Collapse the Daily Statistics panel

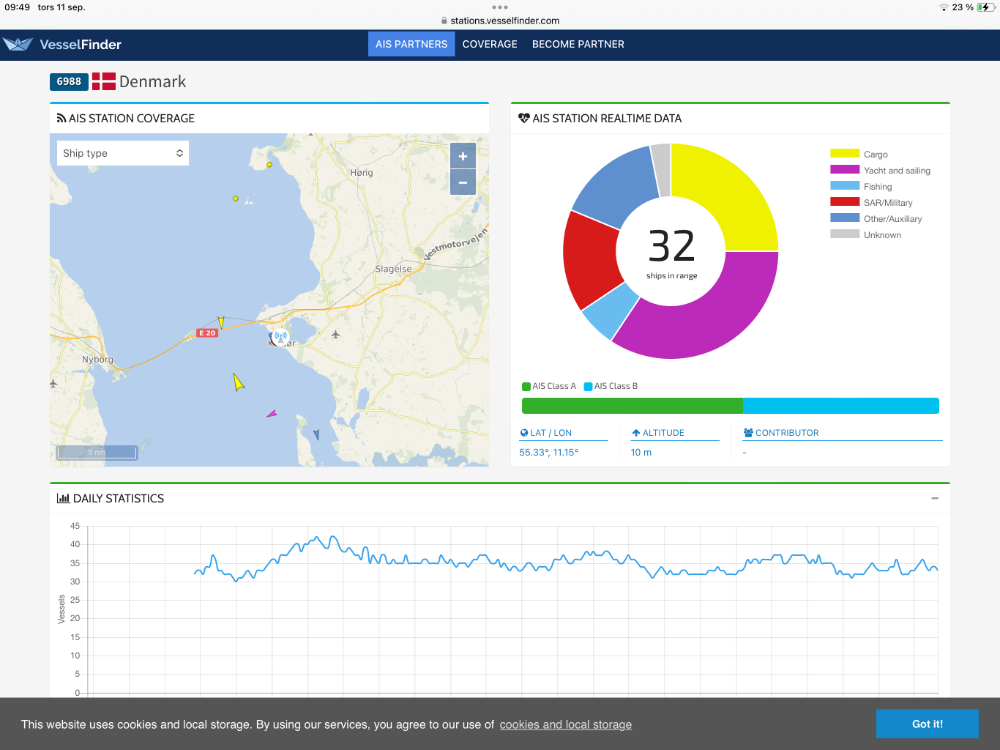click(935, 498)
